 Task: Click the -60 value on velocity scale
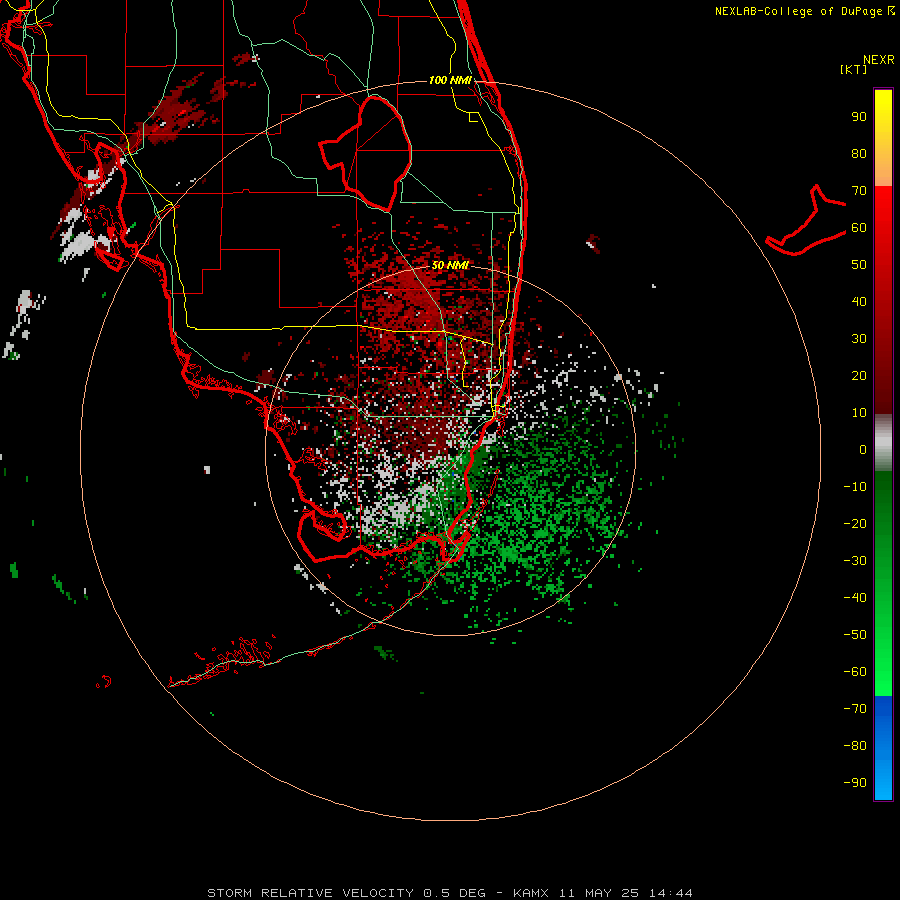[x=855, y=672]
